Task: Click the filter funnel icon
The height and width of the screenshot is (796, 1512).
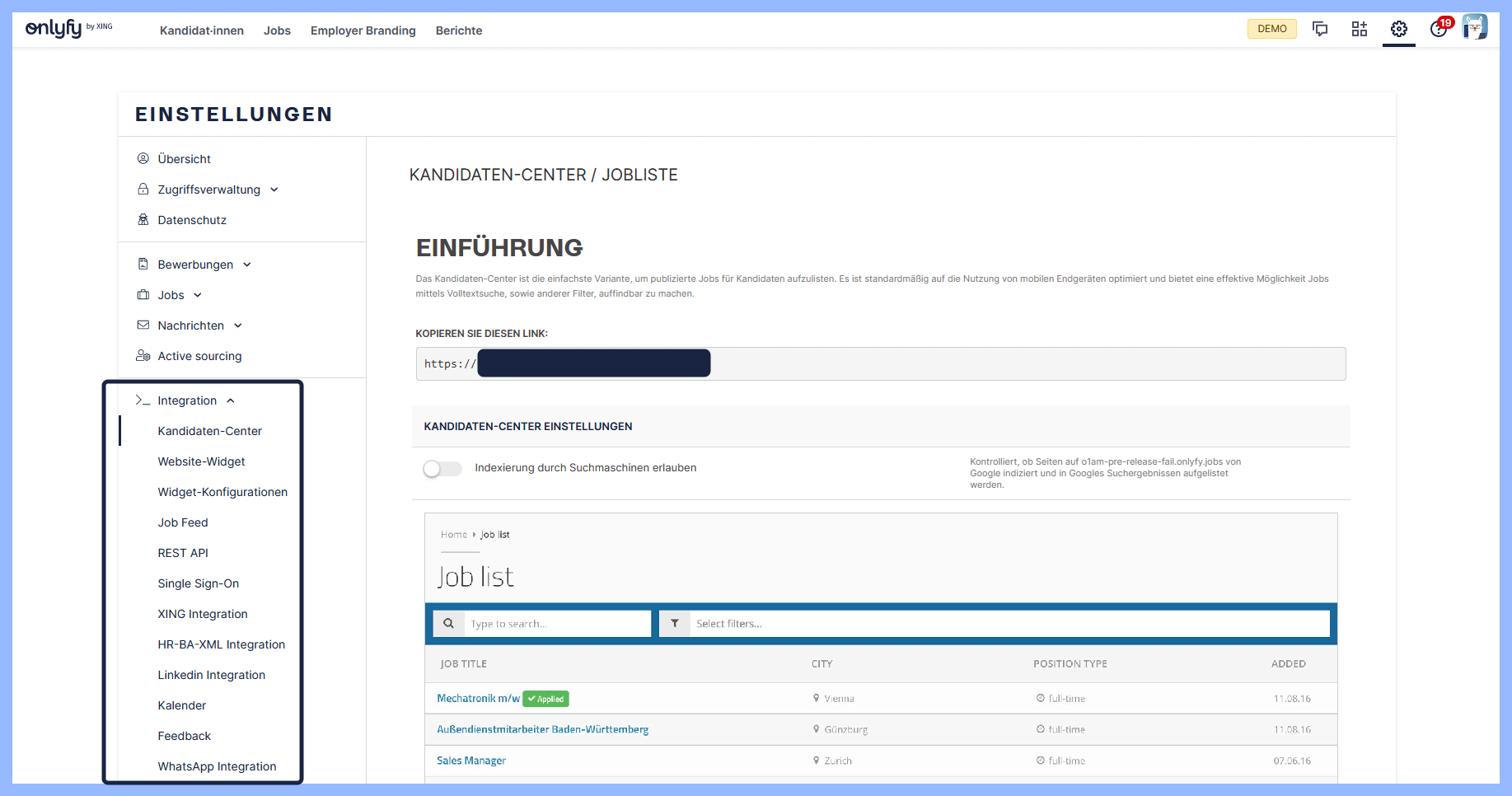Action: [x=675, y=624]
